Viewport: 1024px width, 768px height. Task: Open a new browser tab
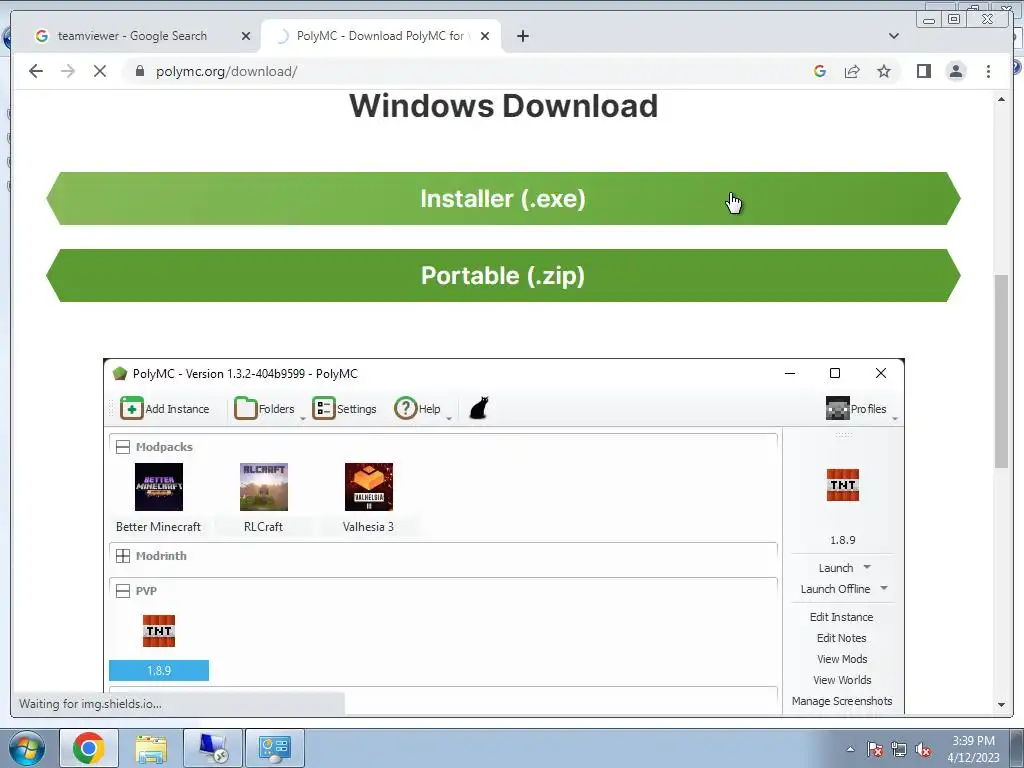click(522, 36)
